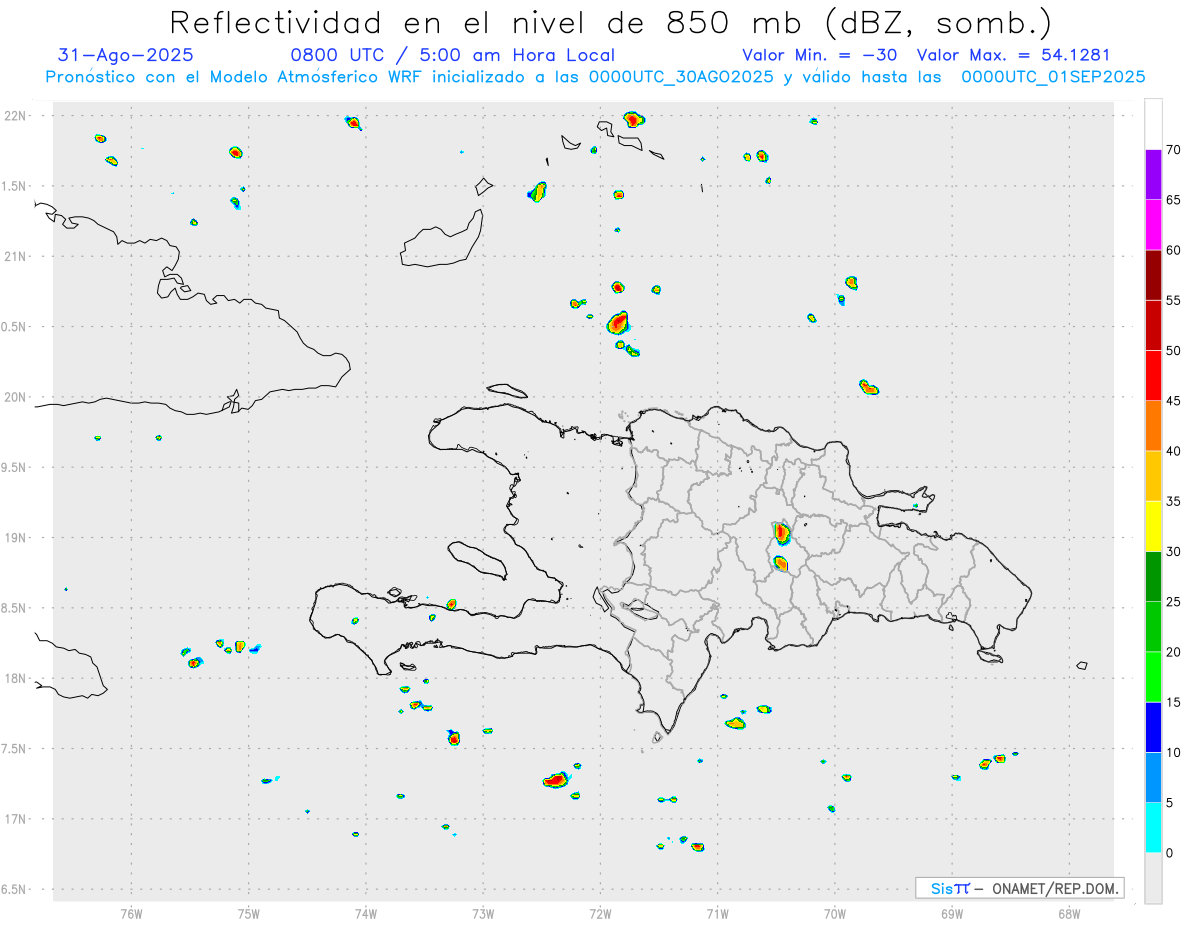Pick the cyan 0–5 dBZ colorbar segment

[x=1153, y=828]
